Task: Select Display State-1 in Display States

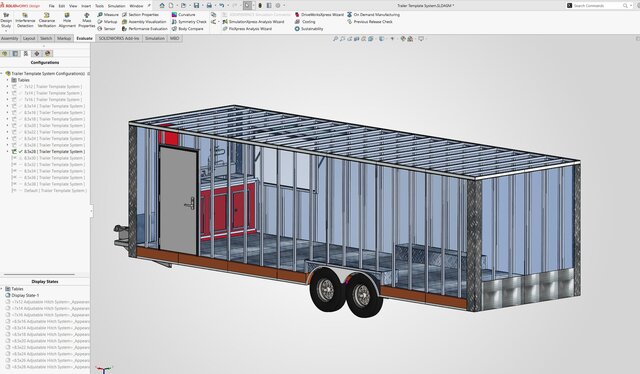Action: (25, 295)
